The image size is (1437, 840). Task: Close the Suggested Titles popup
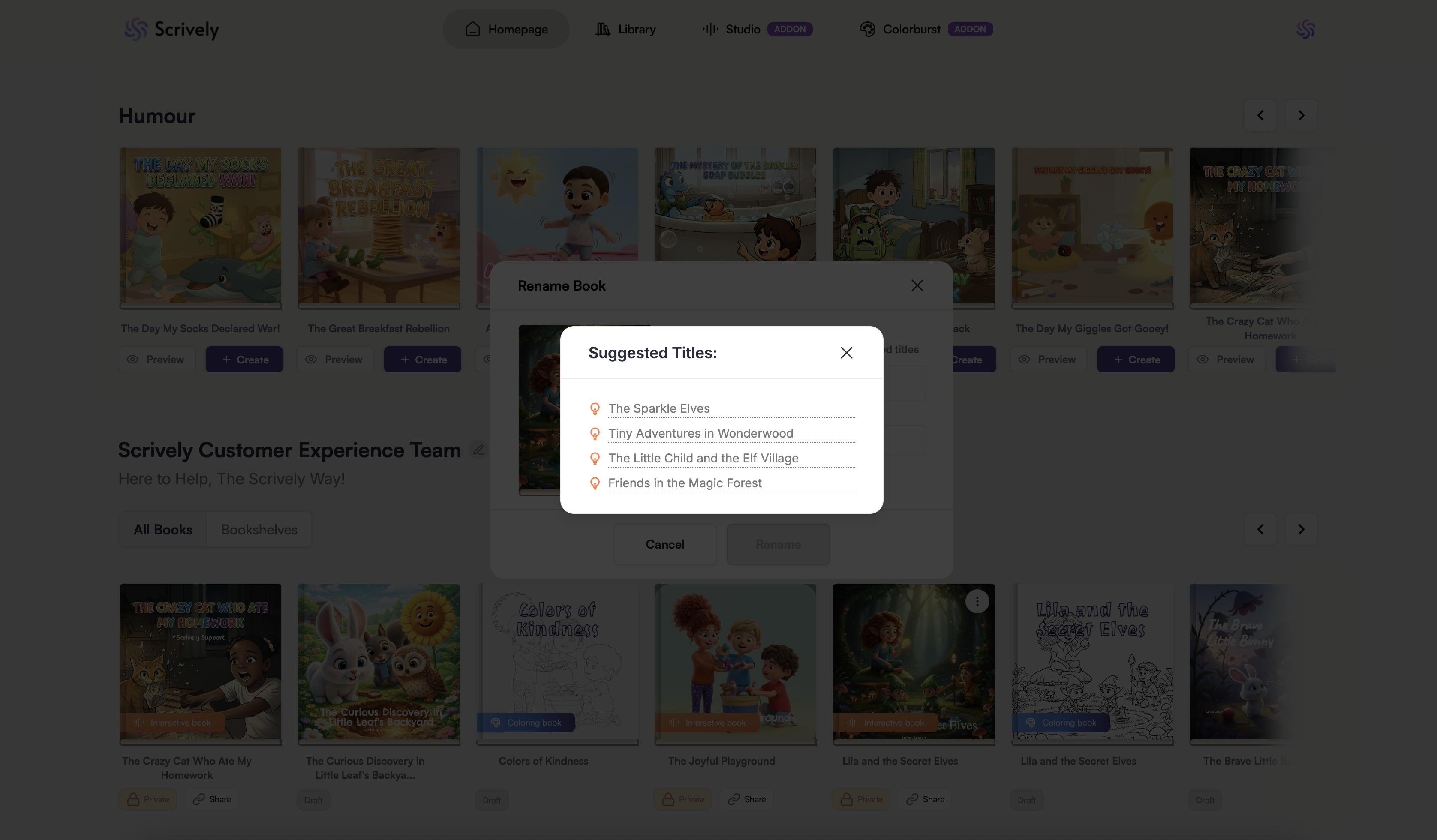846,353
